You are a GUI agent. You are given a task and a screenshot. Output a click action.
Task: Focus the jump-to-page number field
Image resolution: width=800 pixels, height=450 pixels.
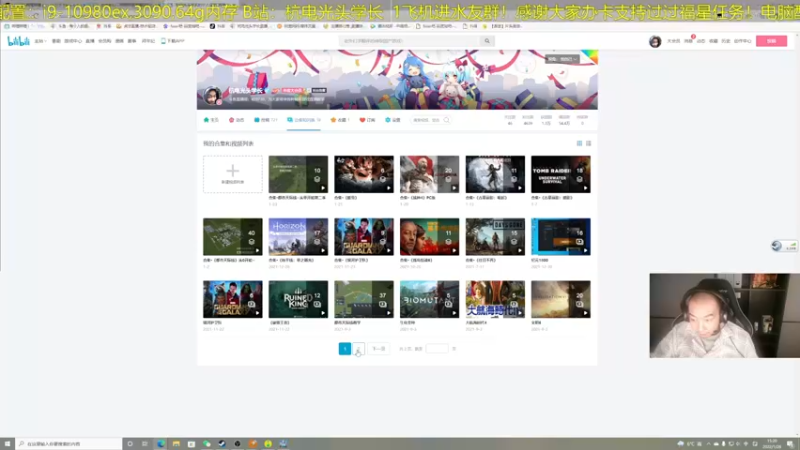click(x=437, y=348)
